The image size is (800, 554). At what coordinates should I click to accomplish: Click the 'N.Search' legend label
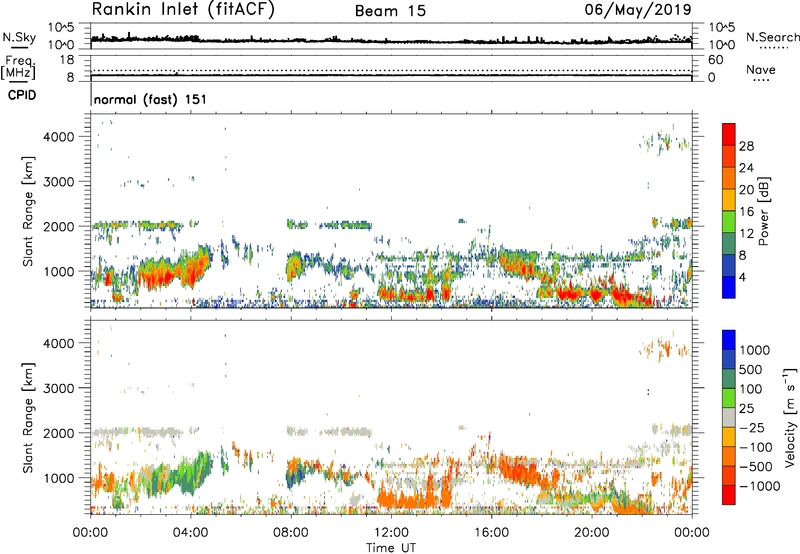pos(772,37)
